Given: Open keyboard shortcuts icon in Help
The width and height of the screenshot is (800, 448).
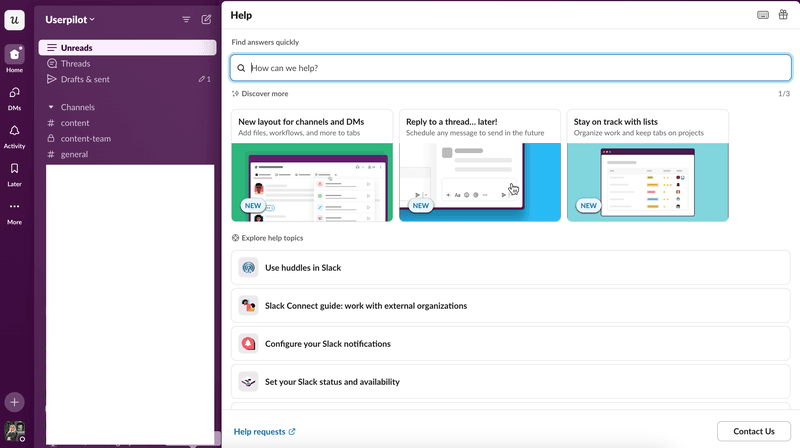Looking at the screenshot, I should [763, 15].
